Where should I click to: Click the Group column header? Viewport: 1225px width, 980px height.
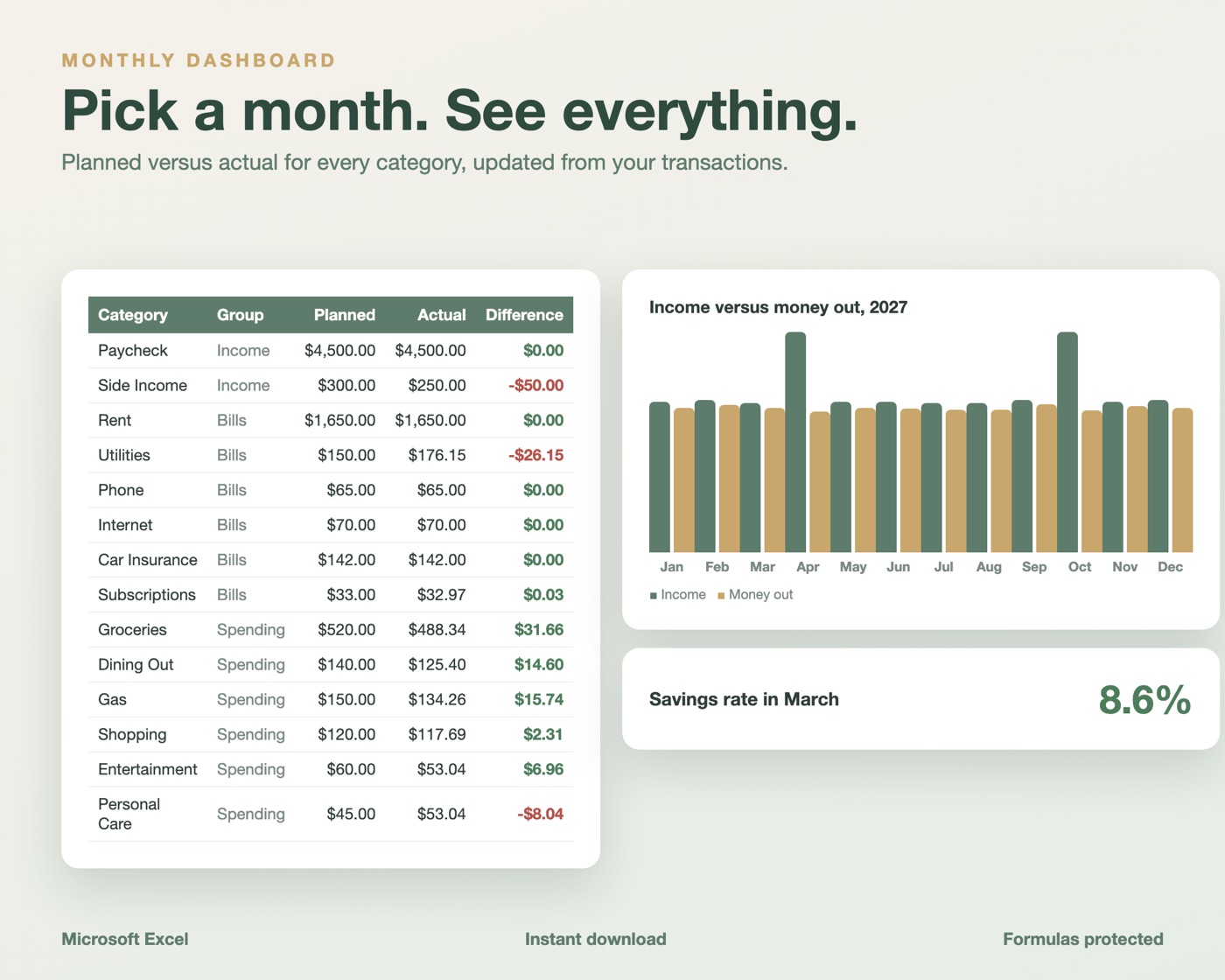pos(240,315)
